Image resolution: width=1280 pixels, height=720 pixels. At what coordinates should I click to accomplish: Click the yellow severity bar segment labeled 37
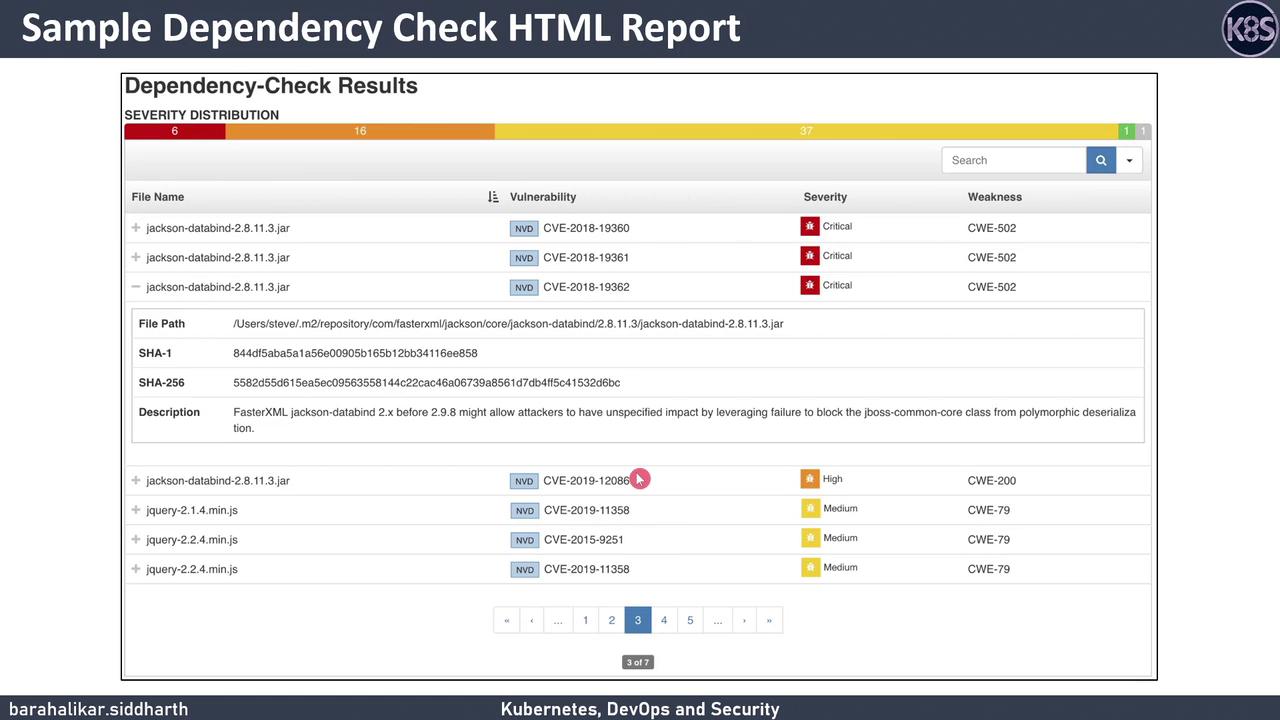[806, 131]
